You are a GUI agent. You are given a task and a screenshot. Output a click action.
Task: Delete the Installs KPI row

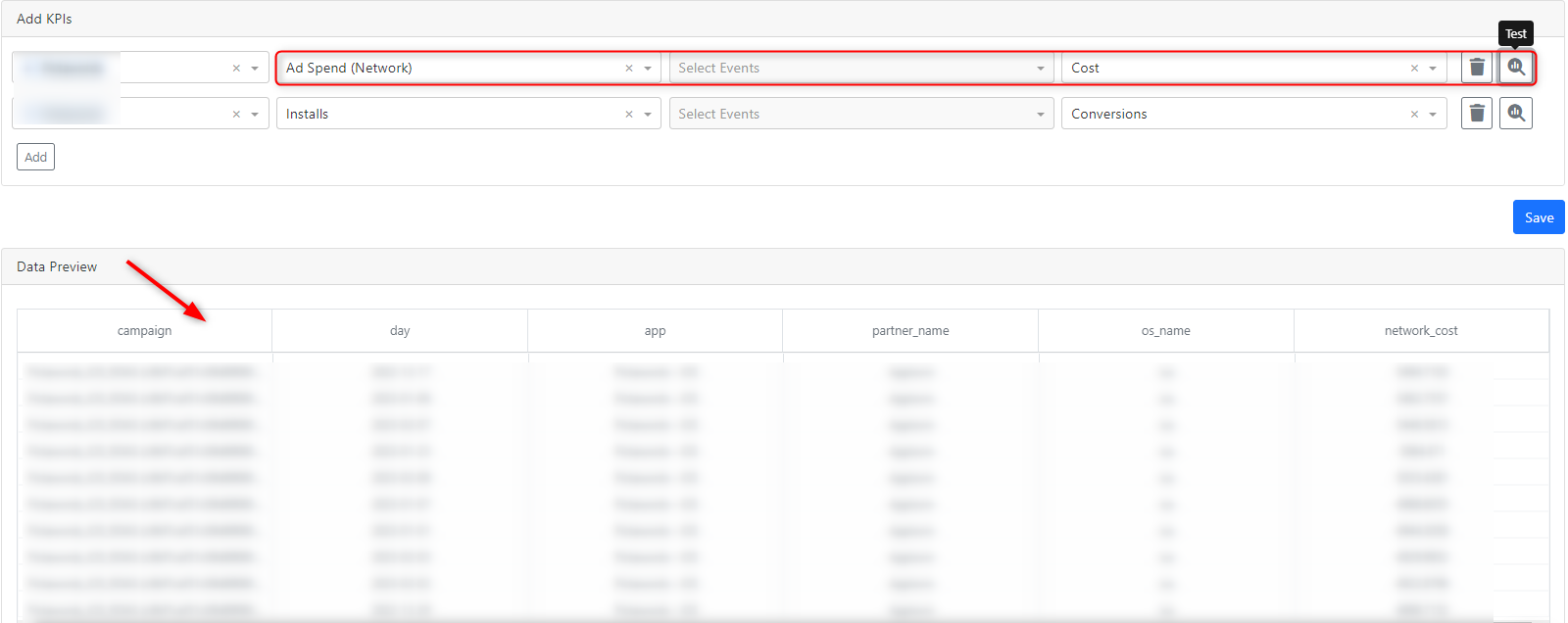(1477, 114)
